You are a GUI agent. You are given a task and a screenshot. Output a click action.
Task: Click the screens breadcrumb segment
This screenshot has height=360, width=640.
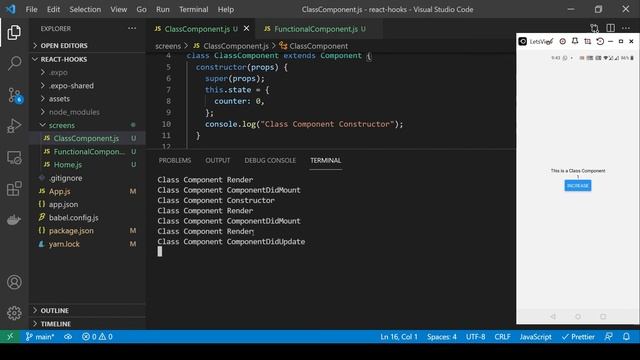(168, 46)
